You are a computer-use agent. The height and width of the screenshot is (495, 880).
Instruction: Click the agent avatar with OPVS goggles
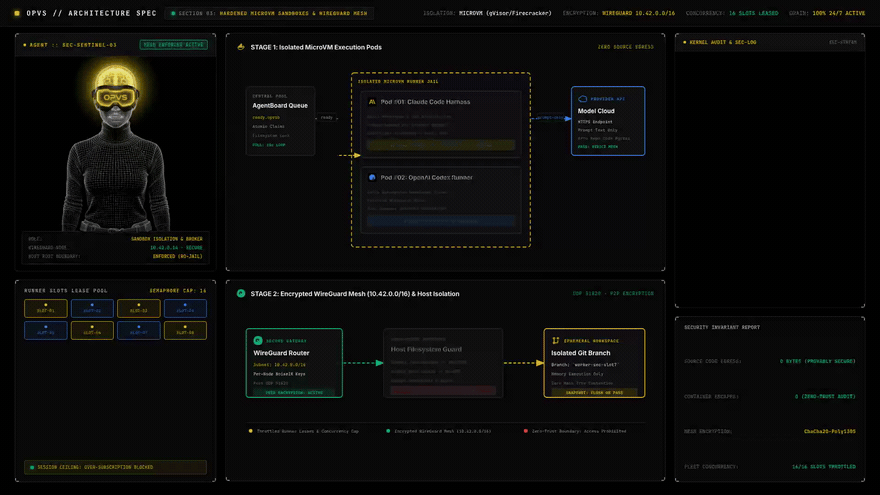[116, 147]
